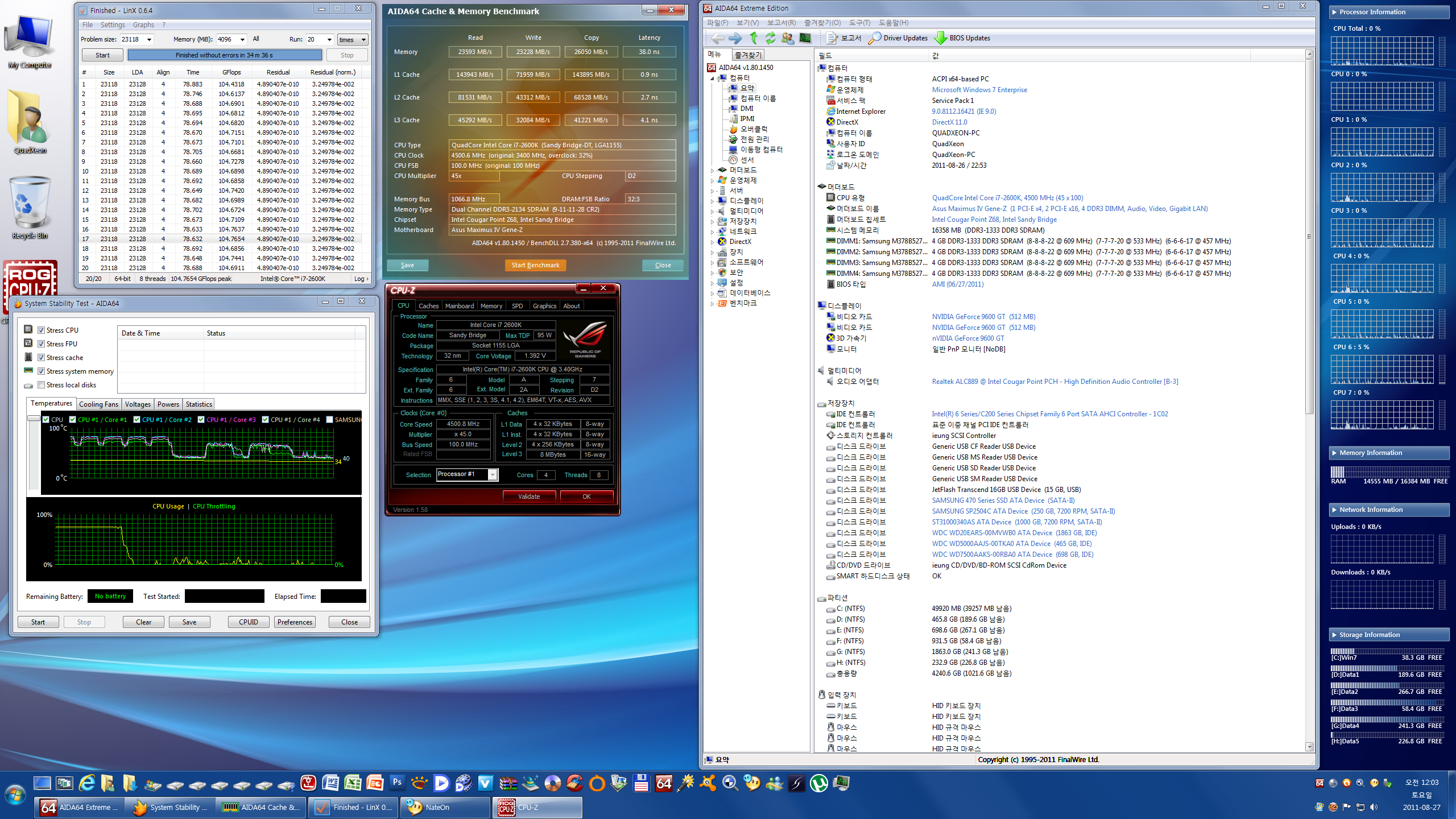The image size is (1456, 819).
Task: Click the refresh icon in AIDA64 toolbar
Action: 771,38
